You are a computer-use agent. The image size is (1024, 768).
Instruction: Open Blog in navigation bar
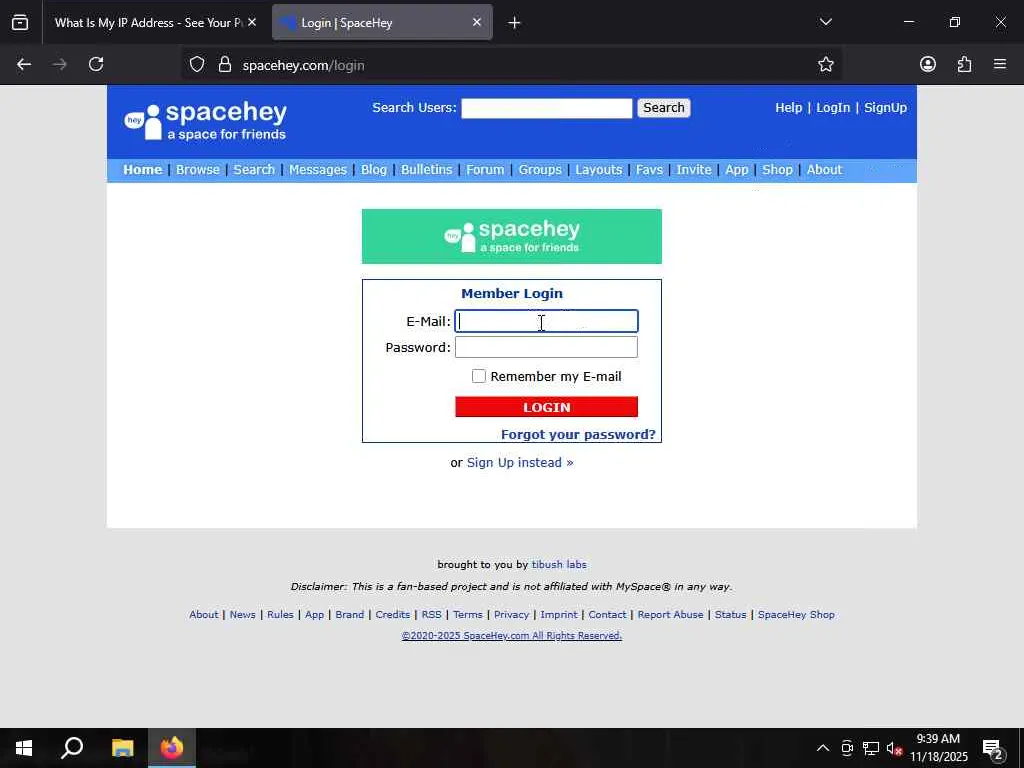(374, 170)
